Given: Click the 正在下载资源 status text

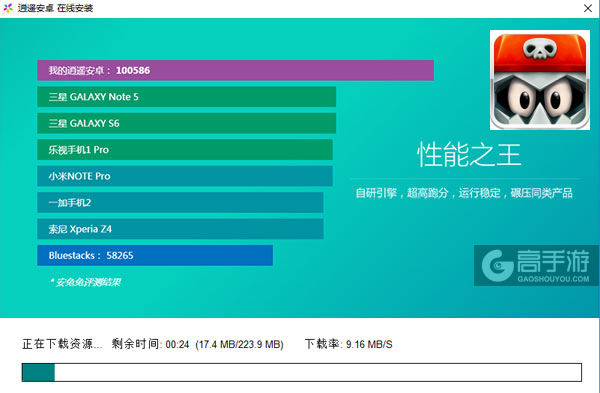Looking at the screenshot, I should click(62, 344).
